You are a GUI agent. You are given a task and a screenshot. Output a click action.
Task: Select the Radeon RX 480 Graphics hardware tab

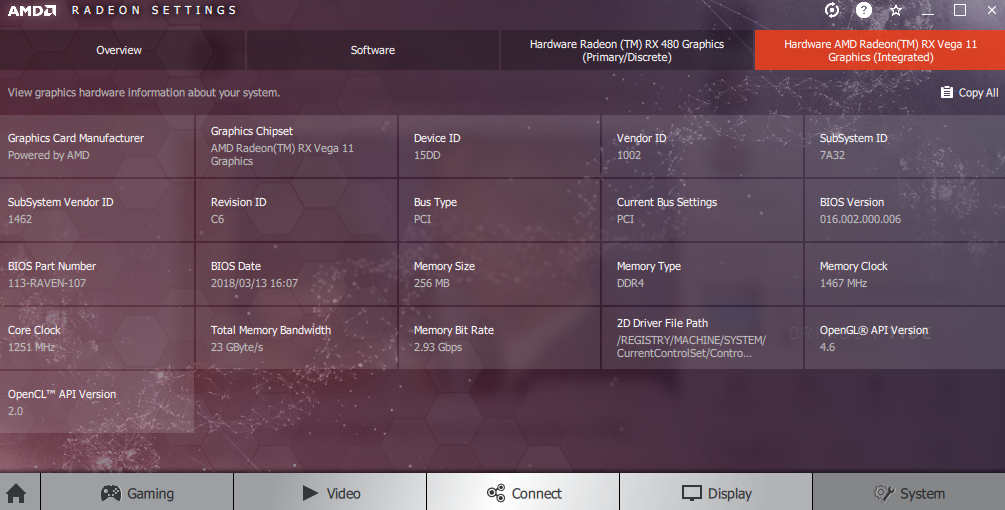point(626,50)
